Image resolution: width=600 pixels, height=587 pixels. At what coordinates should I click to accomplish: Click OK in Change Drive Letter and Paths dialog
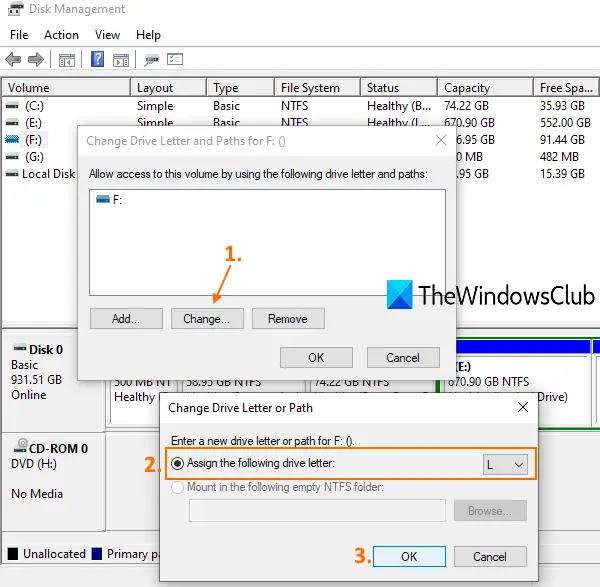click(x=316, y=358)
